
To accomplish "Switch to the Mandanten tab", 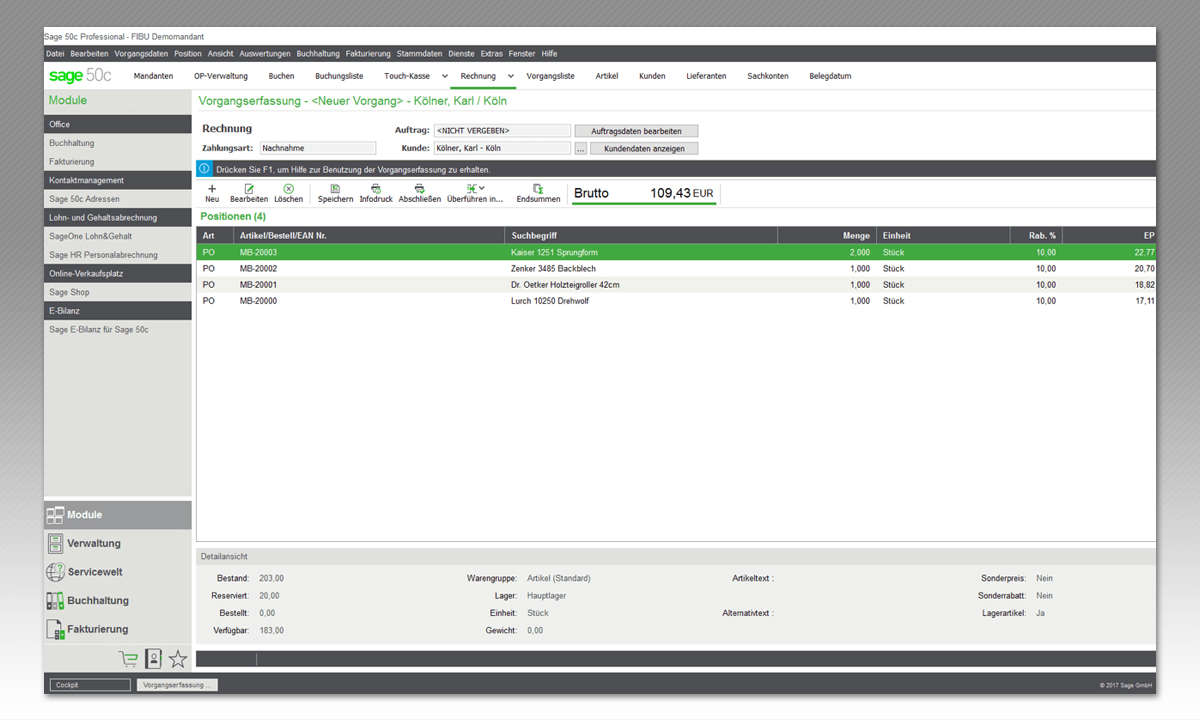I will [153, 76].
